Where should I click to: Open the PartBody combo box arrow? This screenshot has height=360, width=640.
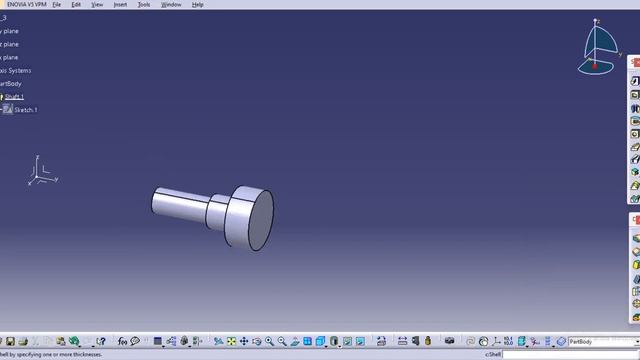(x=637, y=342)
